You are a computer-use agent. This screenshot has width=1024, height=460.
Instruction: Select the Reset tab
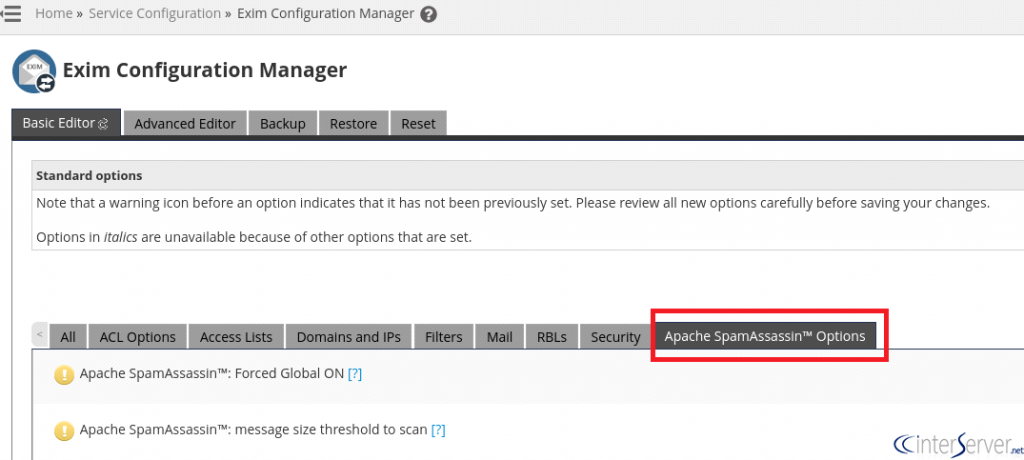(x=418, y=123)
